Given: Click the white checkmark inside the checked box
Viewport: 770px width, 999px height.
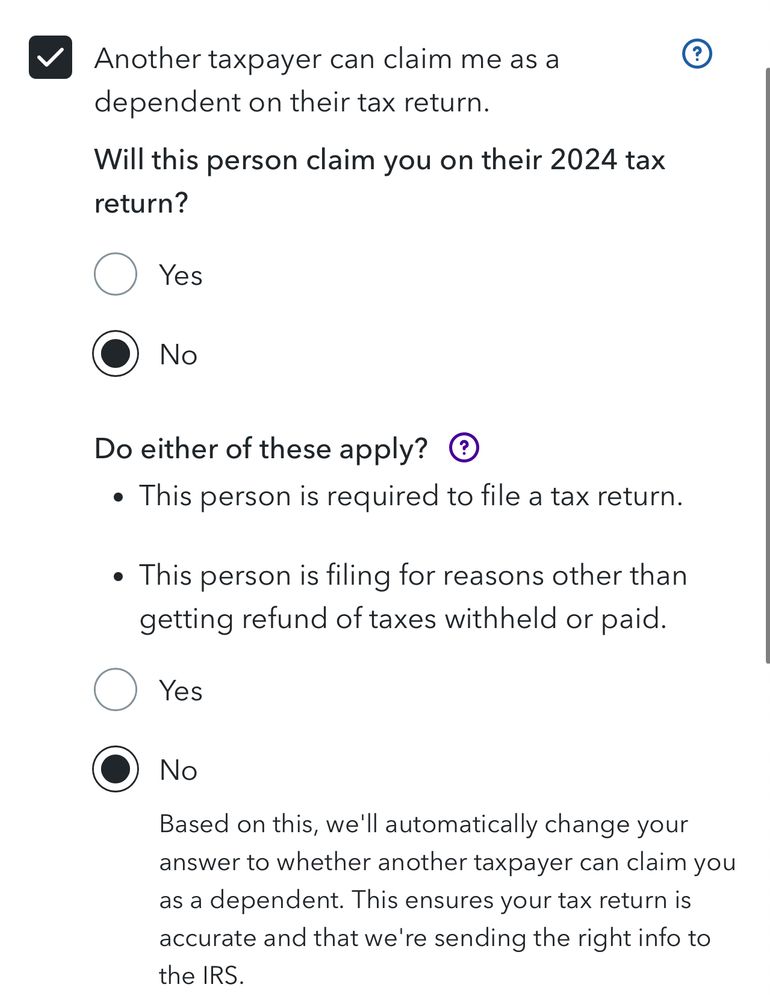Looking at the screenshot, I should pyautogui.click(x=50, y=58).
